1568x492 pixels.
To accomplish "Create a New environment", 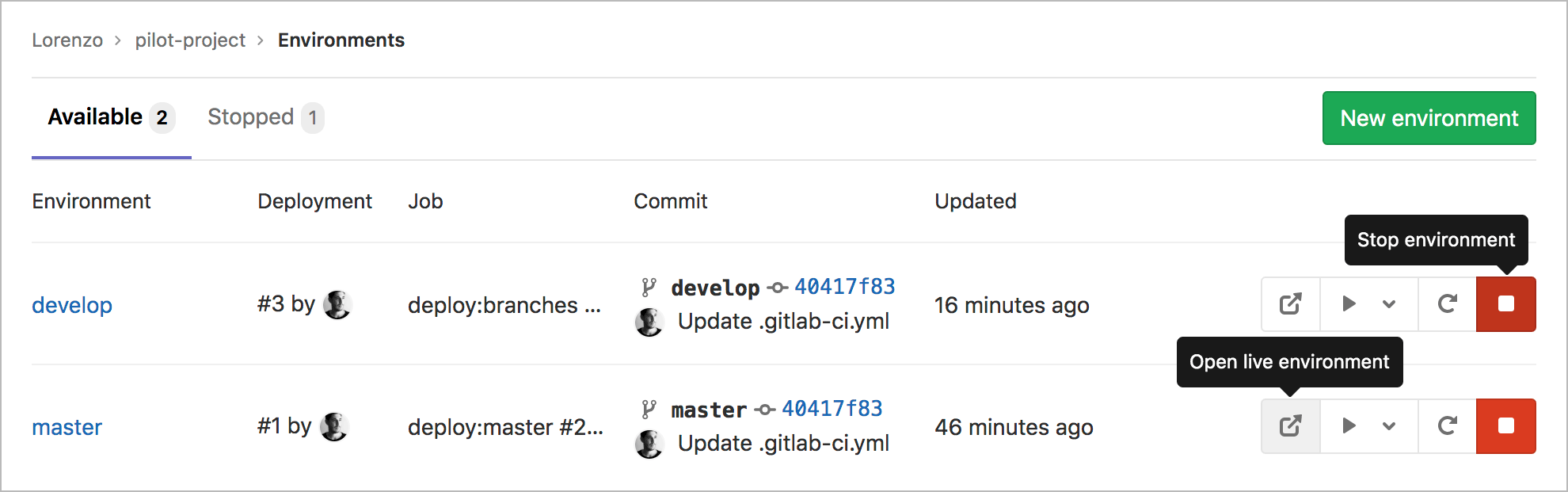I will click(x=1429, y=118).
